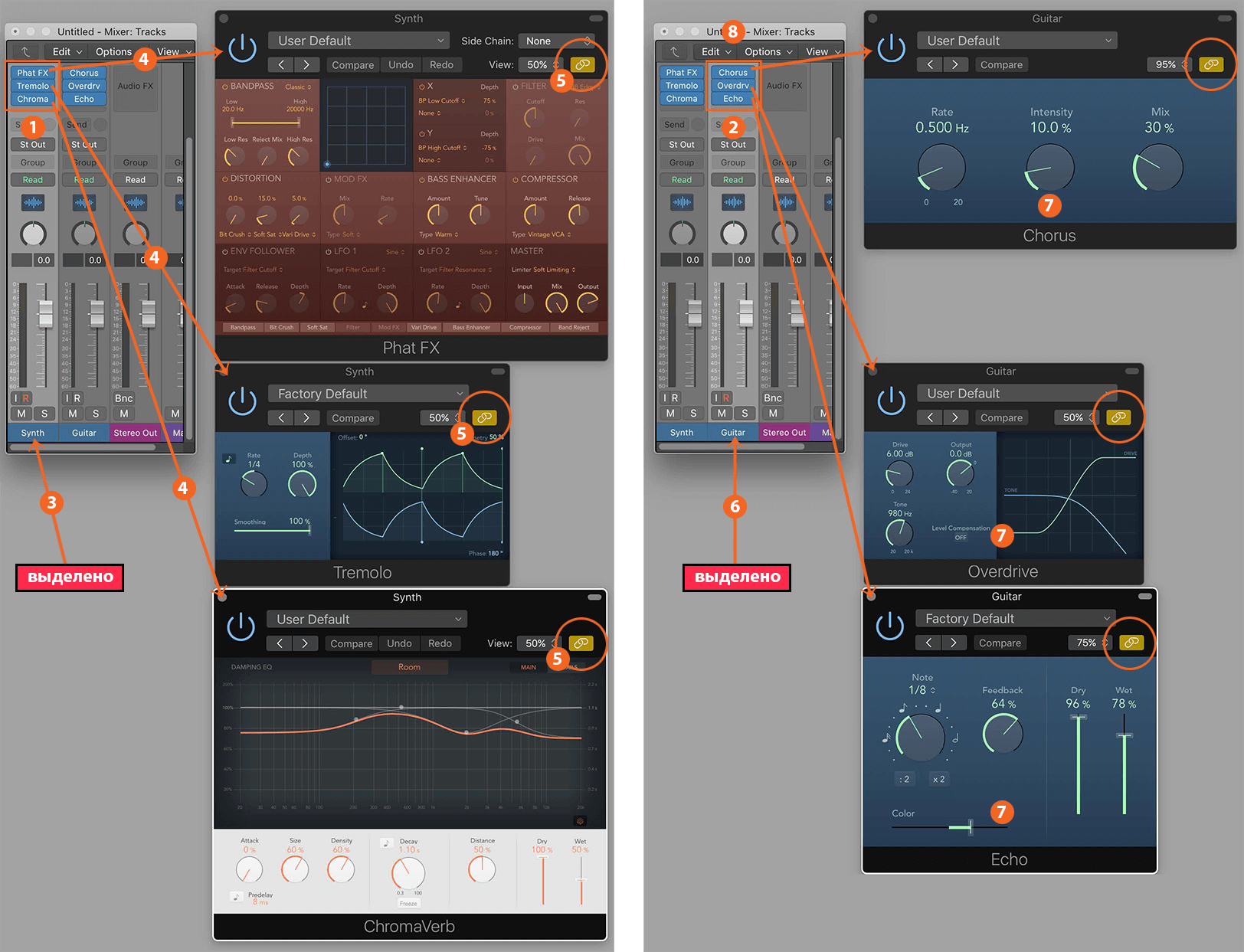Viewport: 1244px width, 952px height.
Task: Click Redo button in Phat FX window
Action: (441, 65)
